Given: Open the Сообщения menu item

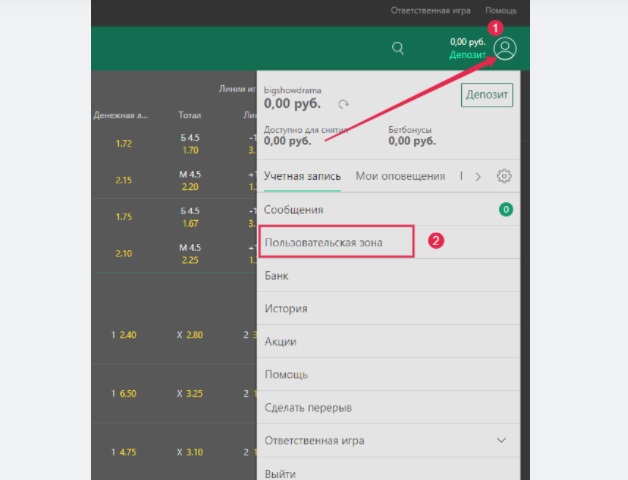Looking at the screenshot, I should point(388,210).
